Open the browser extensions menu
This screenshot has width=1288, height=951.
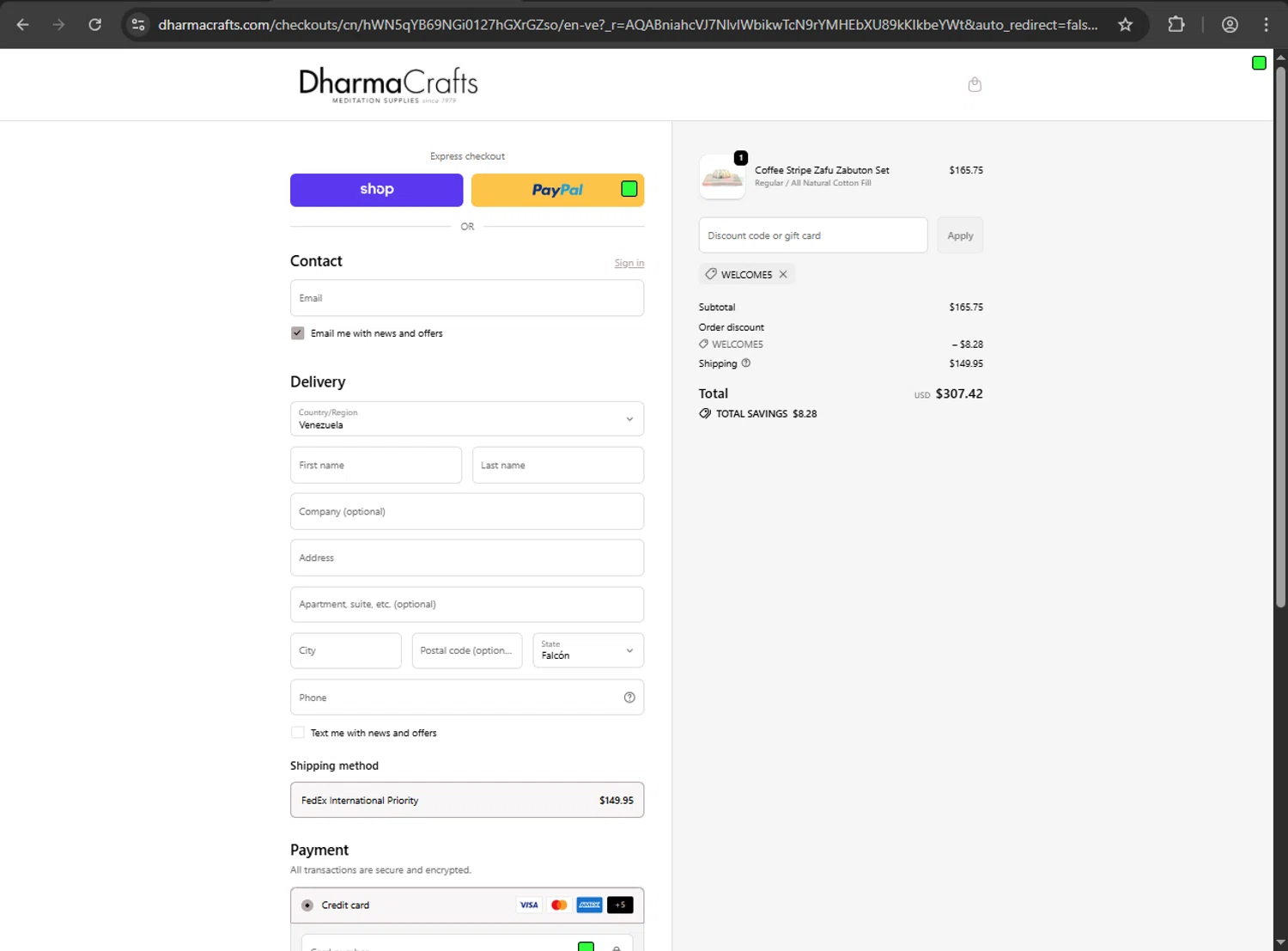1176,25
